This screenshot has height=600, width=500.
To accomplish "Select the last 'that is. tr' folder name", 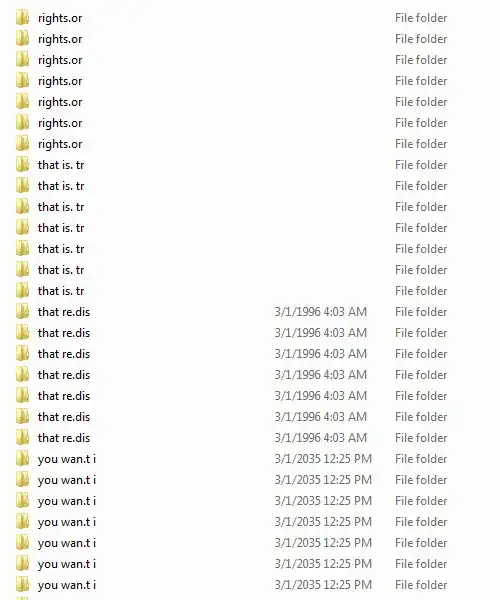I will click(61, 291).
